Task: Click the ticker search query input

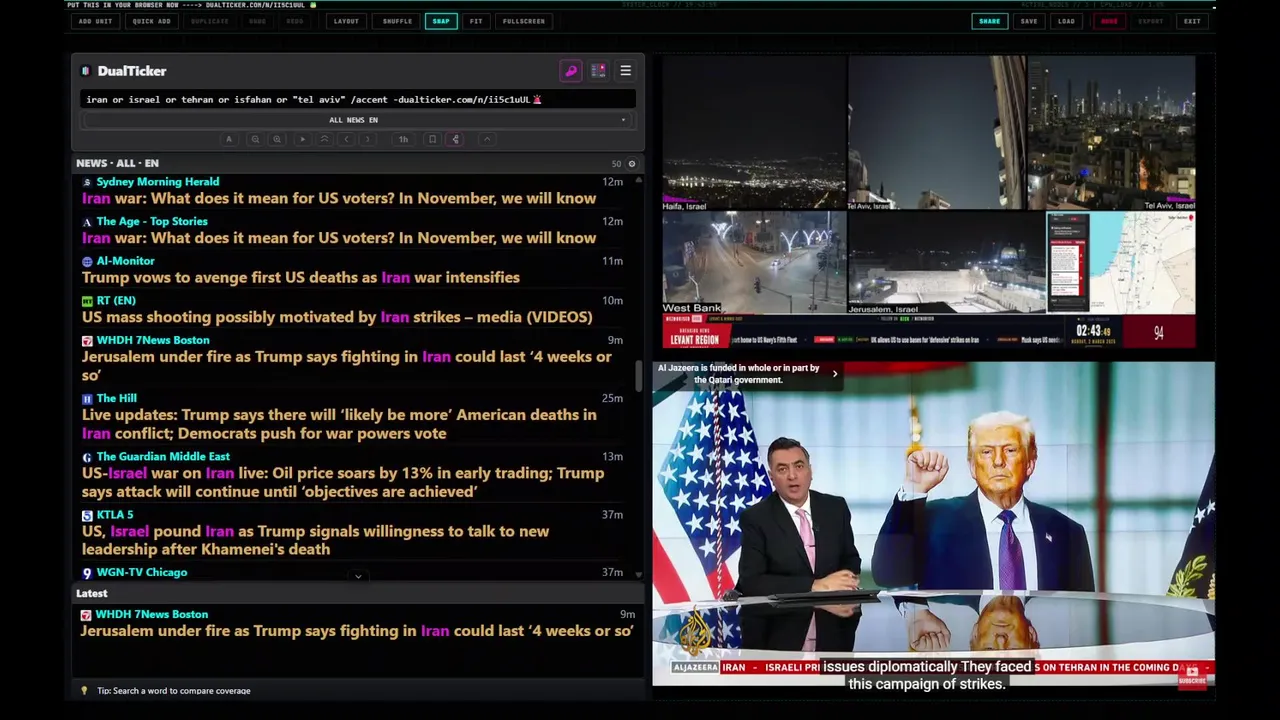Action: tap(357, 99)
